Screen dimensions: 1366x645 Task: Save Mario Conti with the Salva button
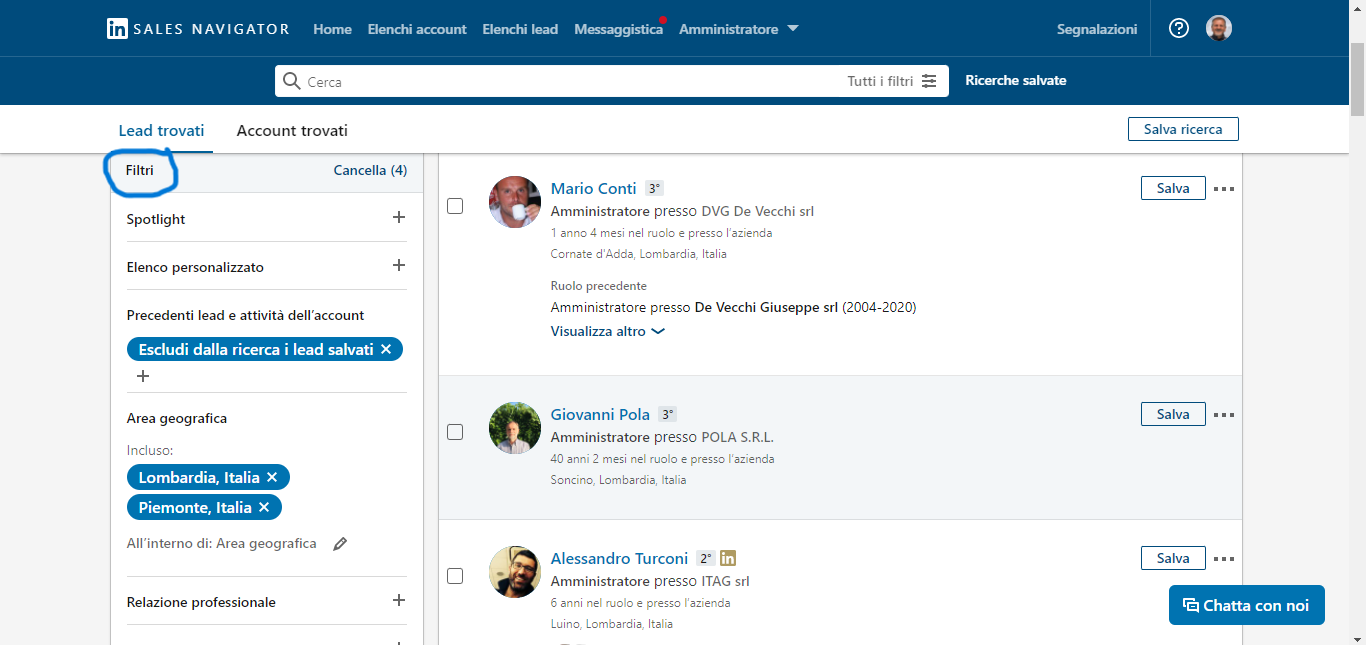(1173, 188)
